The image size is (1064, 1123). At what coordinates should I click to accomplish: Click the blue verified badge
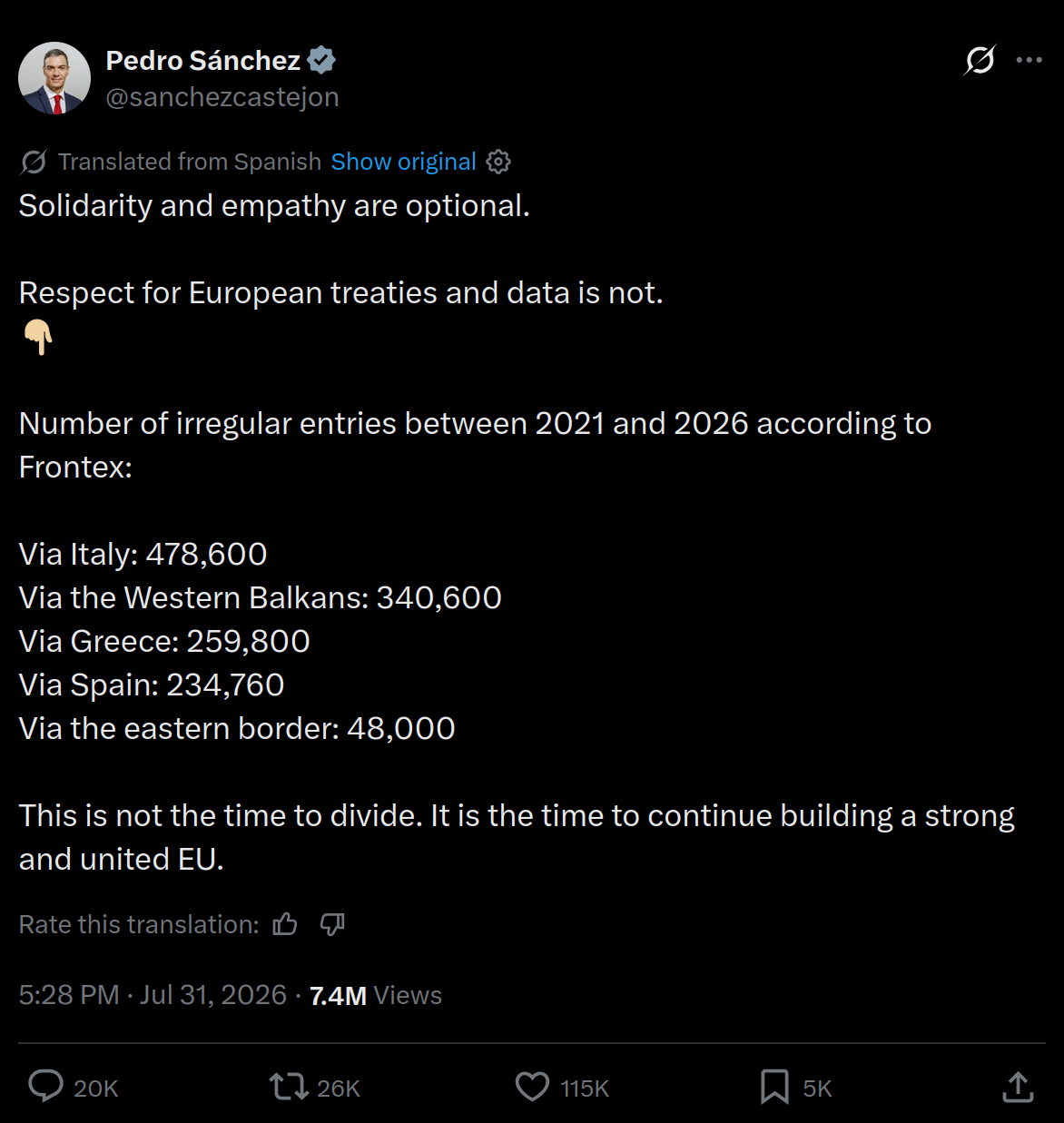point(321,60)
